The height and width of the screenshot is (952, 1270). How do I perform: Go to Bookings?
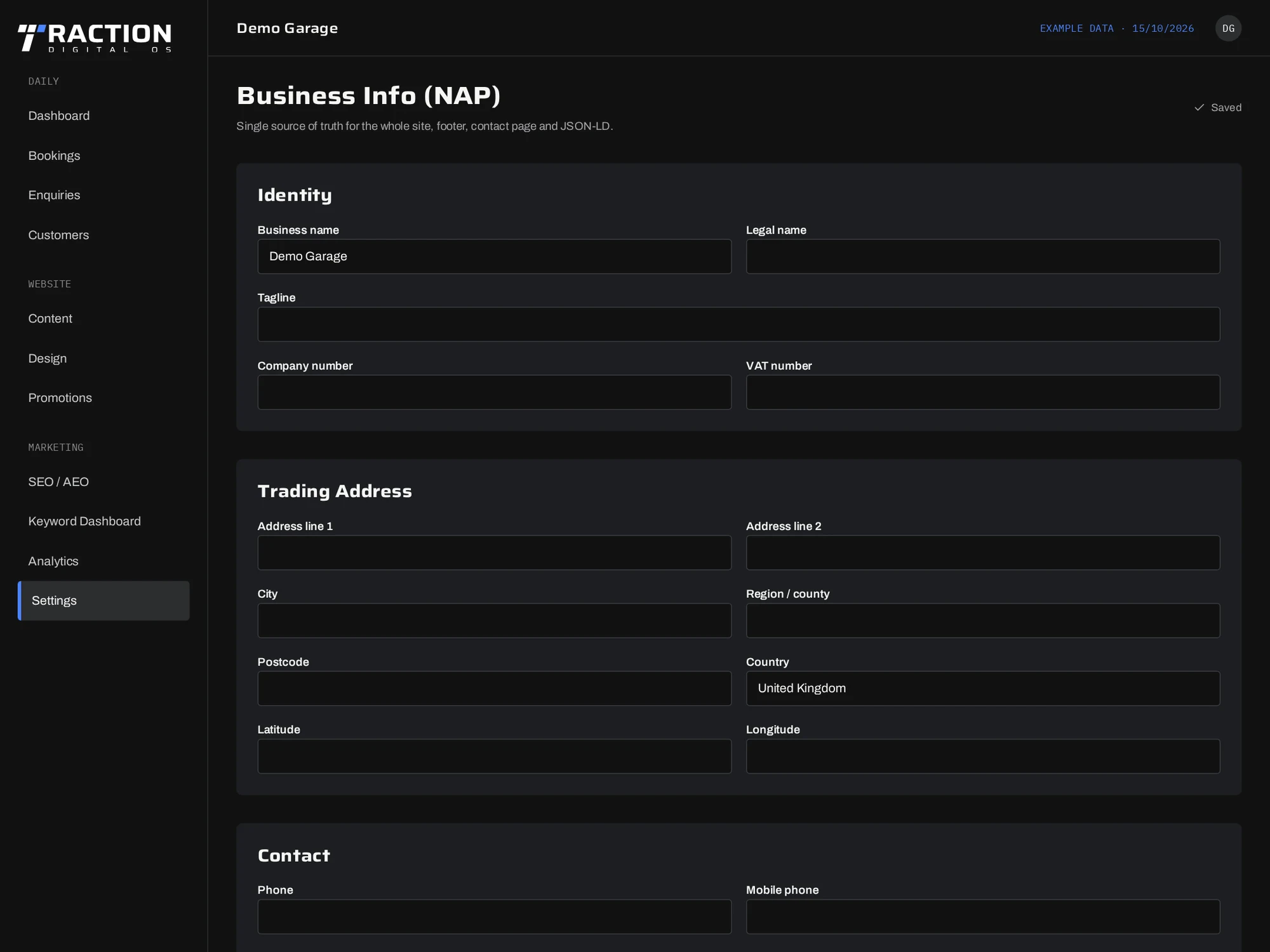104,155
